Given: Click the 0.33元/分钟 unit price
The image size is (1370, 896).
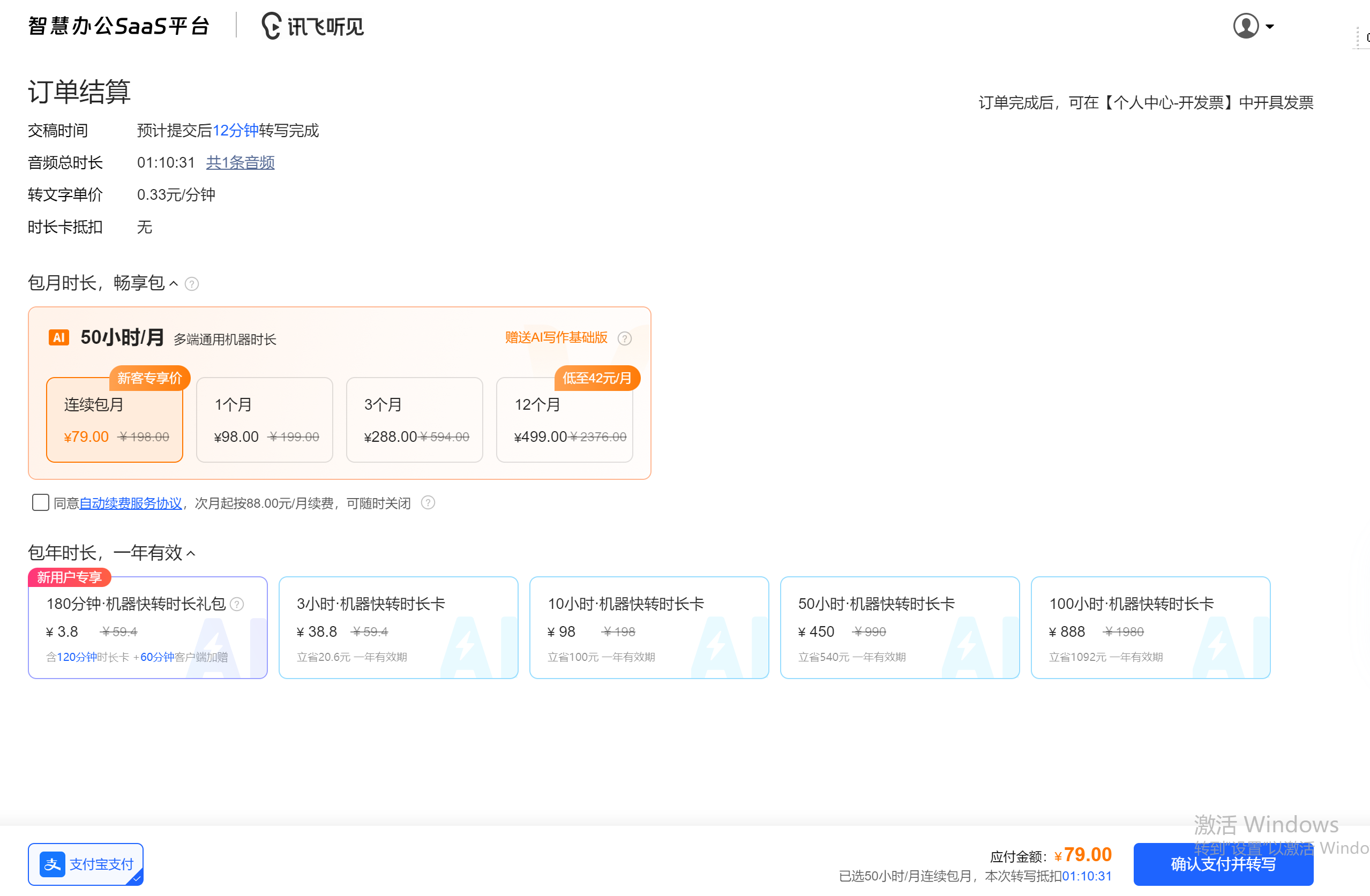Looking at the screenshot, I should [176, 194].
